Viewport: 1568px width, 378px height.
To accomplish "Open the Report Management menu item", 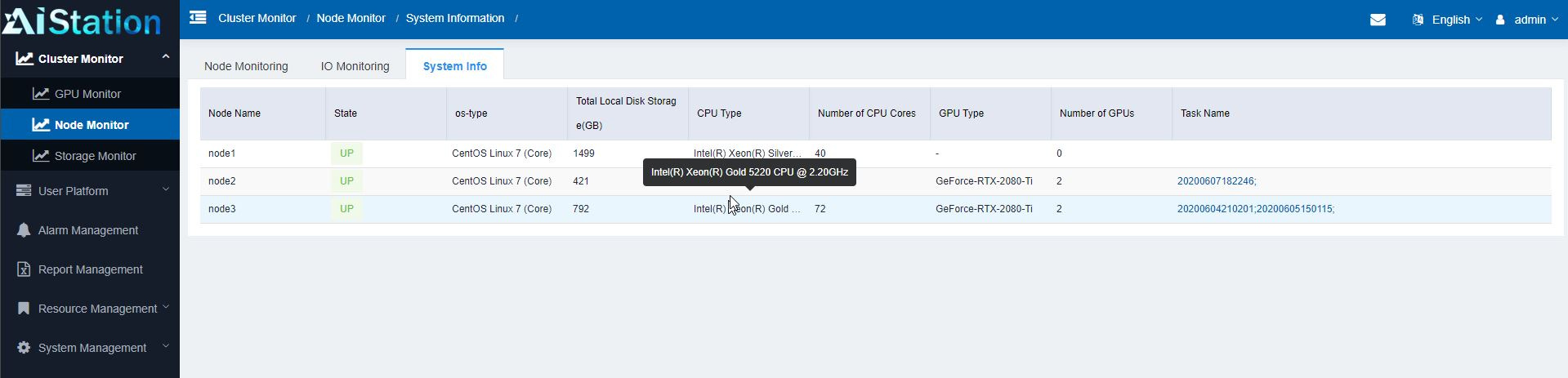I will click(90, 269).
